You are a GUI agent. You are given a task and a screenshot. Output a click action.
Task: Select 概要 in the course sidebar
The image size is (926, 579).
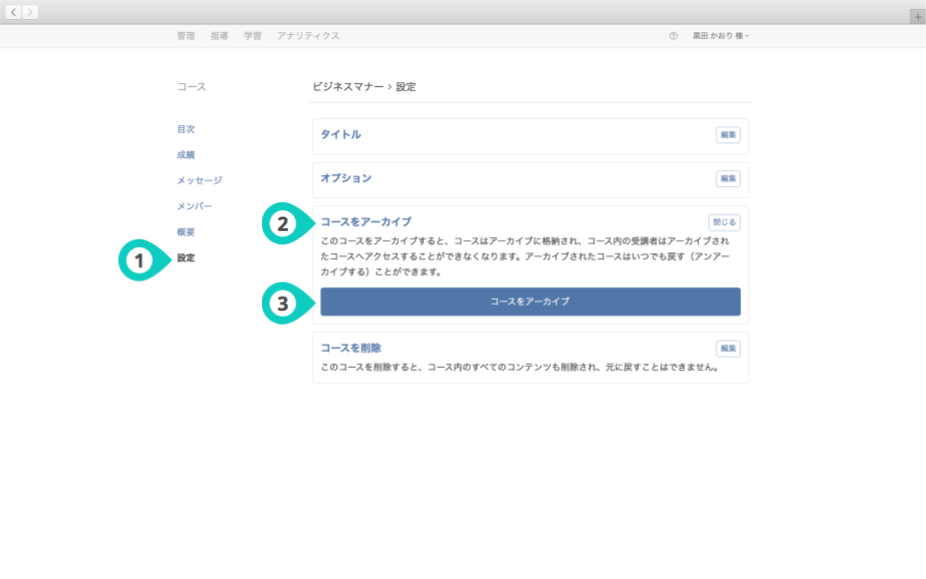click(x=186, y=232)
